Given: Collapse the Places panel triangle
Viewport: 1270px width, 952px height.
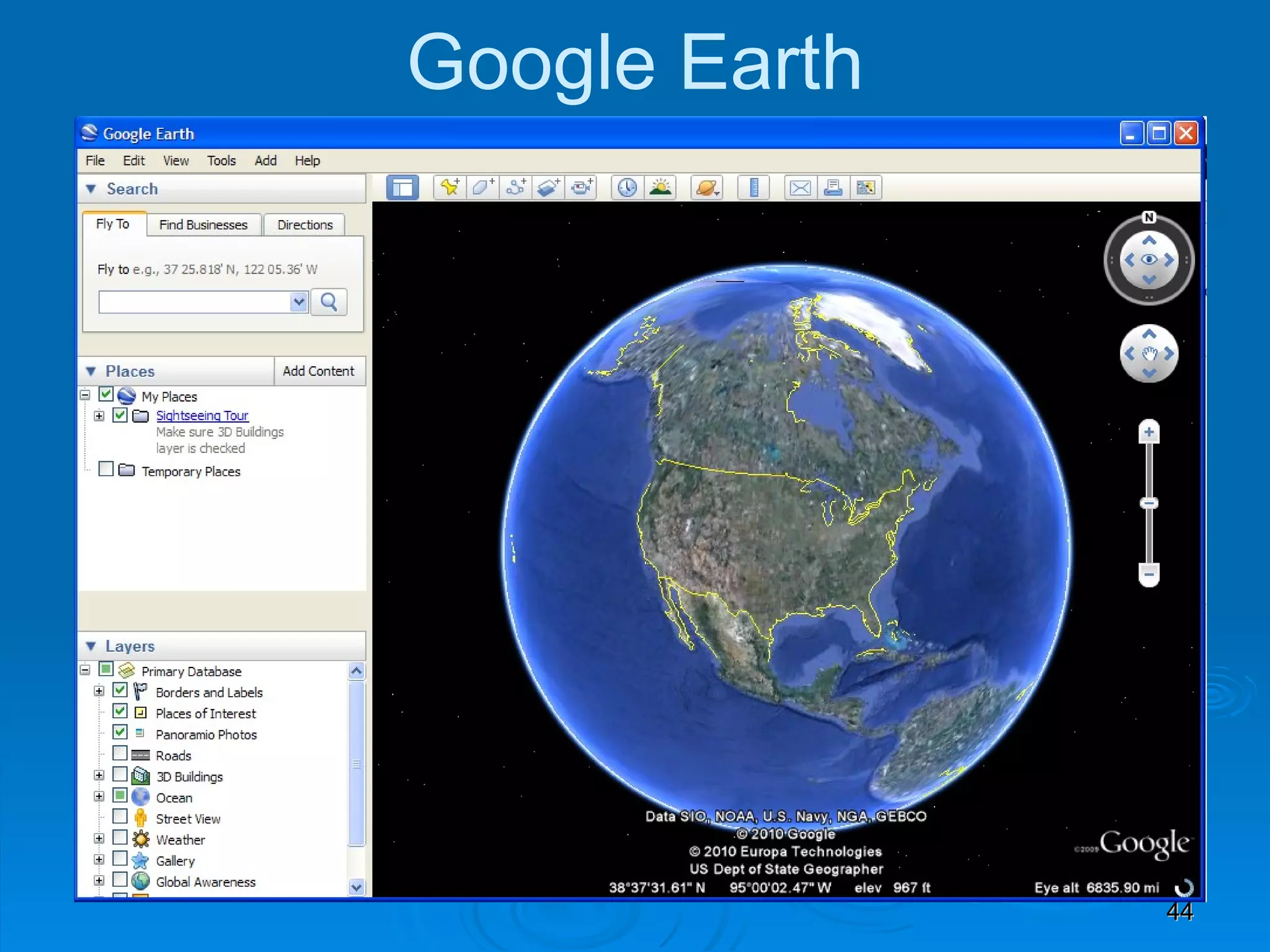Looking at the screenshot, I should pos(91,371).
